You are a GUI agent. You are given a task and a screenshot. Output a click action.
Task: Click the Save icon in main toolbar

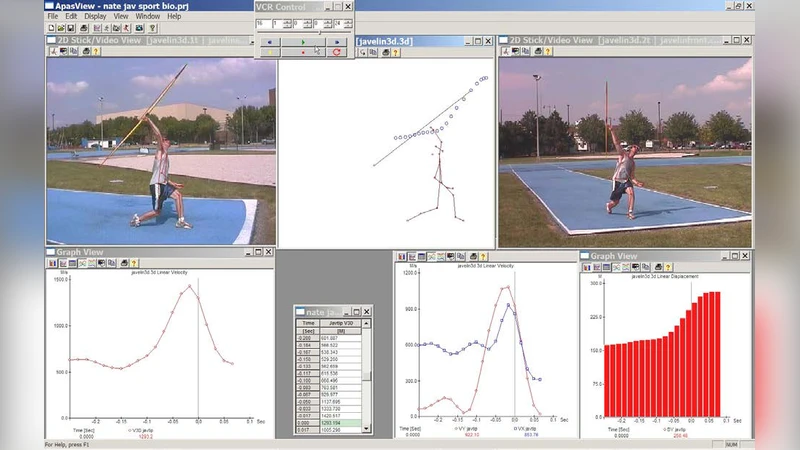coord(72,28)
